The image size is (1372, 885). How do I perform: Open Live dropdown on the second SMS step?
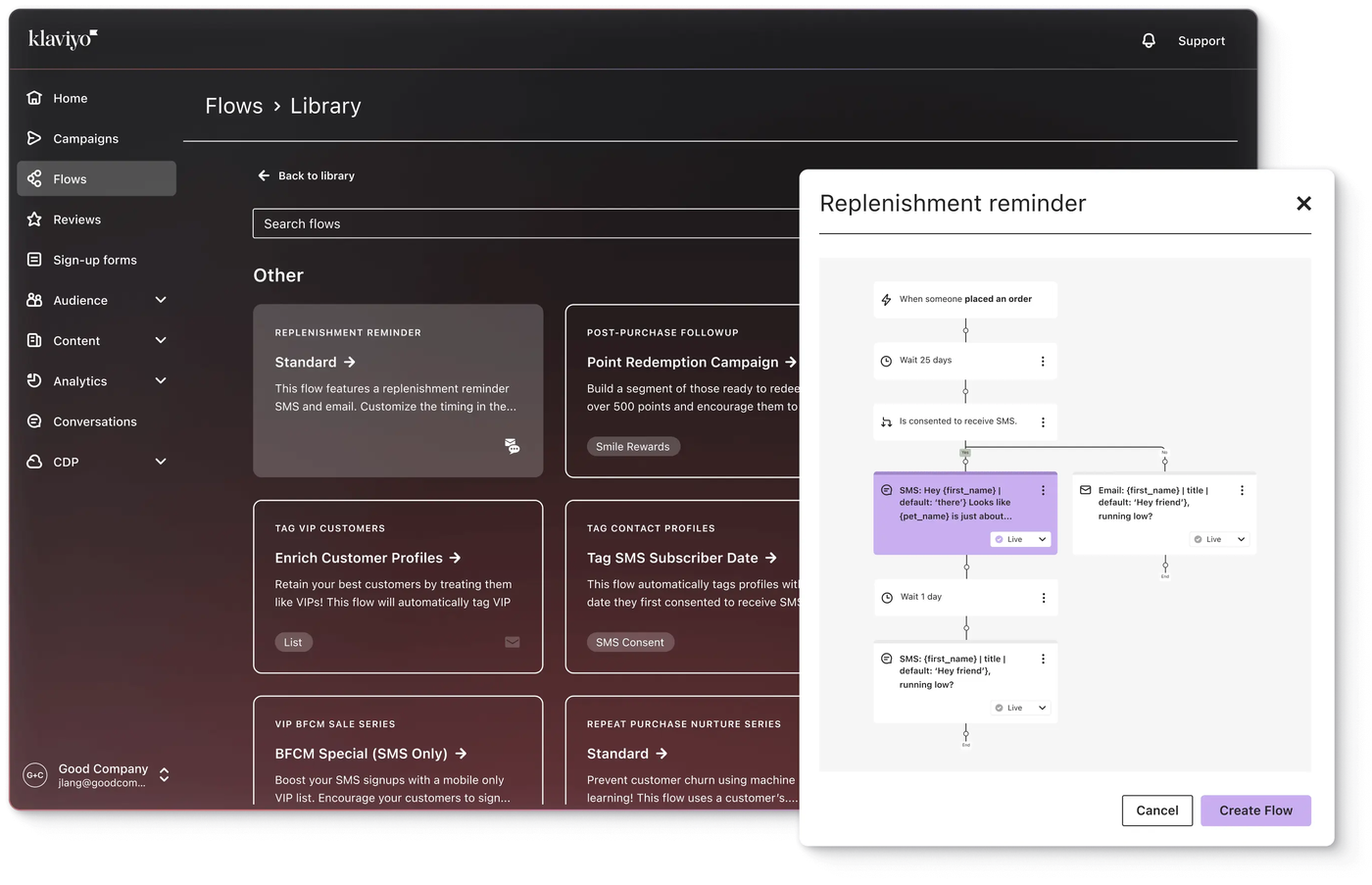(x=1020, y=708)
